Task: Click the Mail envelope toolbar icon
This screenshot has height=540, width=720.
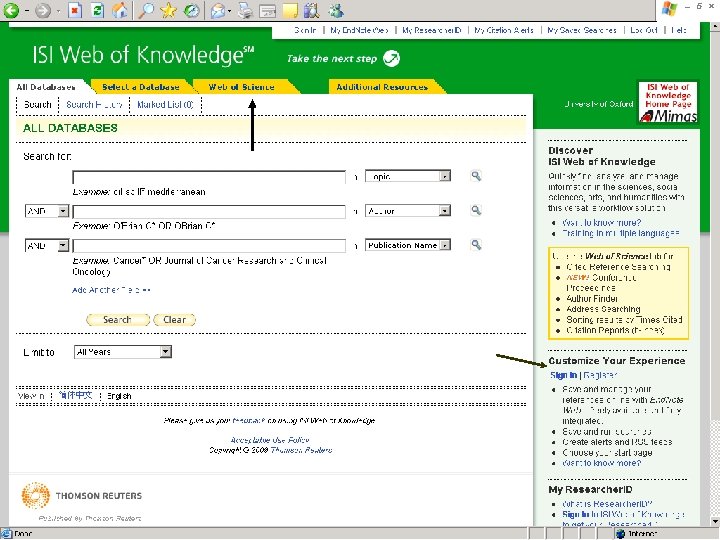Action: point(218,10)
